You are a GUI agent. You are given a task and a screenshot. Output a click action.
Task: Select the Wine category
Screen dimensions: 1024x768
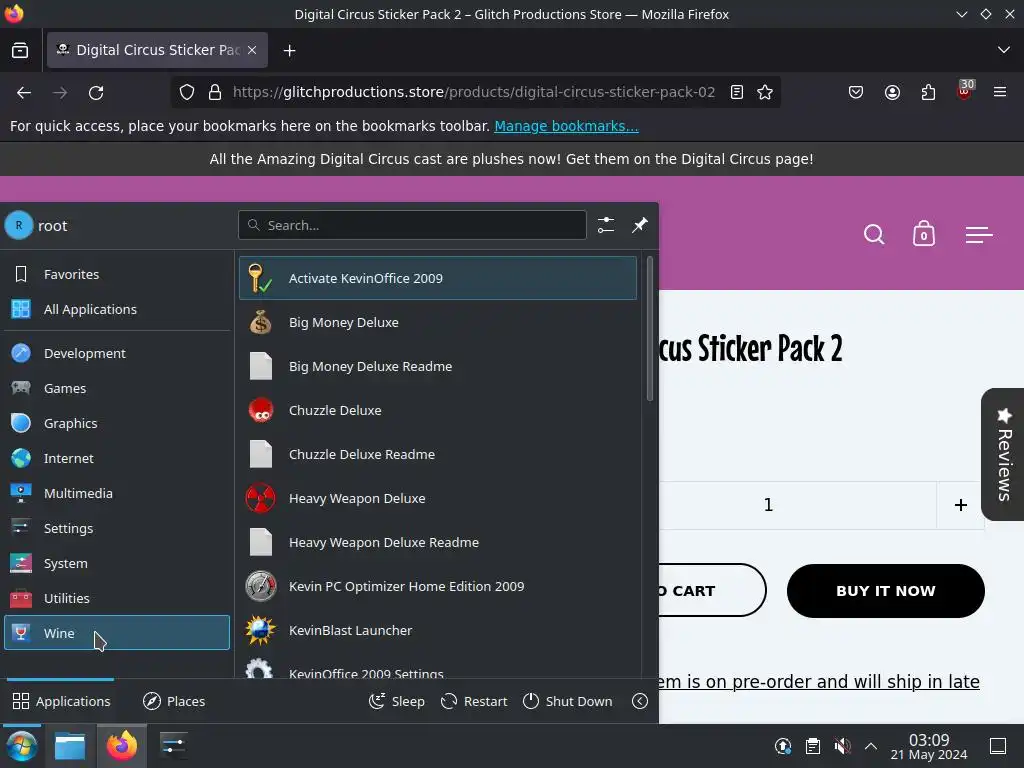coord(117,633)
